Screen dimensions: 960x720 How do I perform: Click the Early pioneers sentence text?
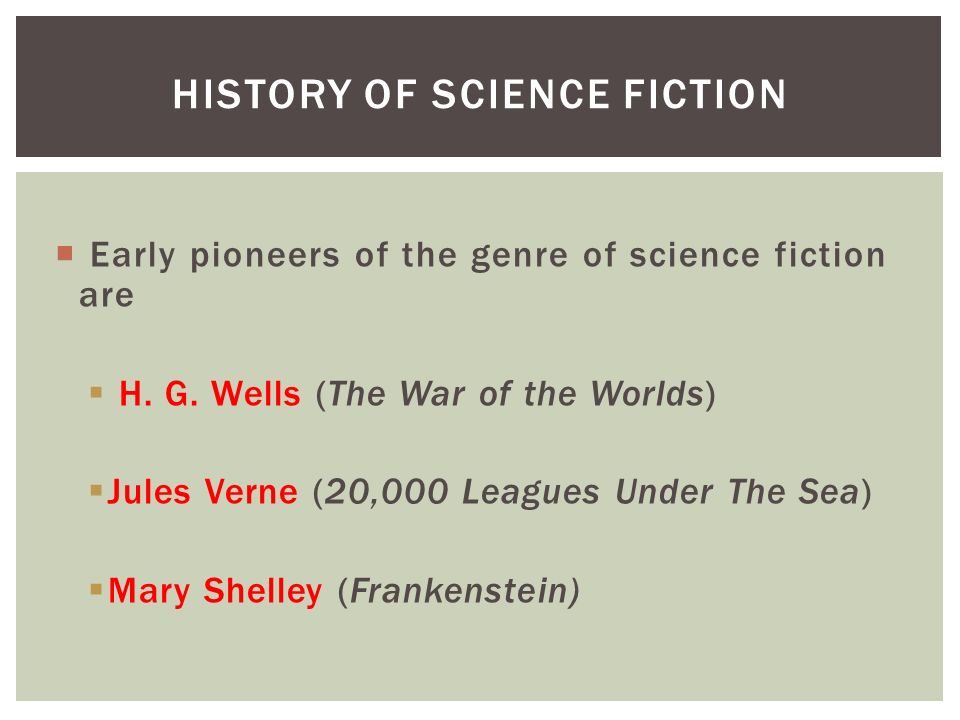482,275
